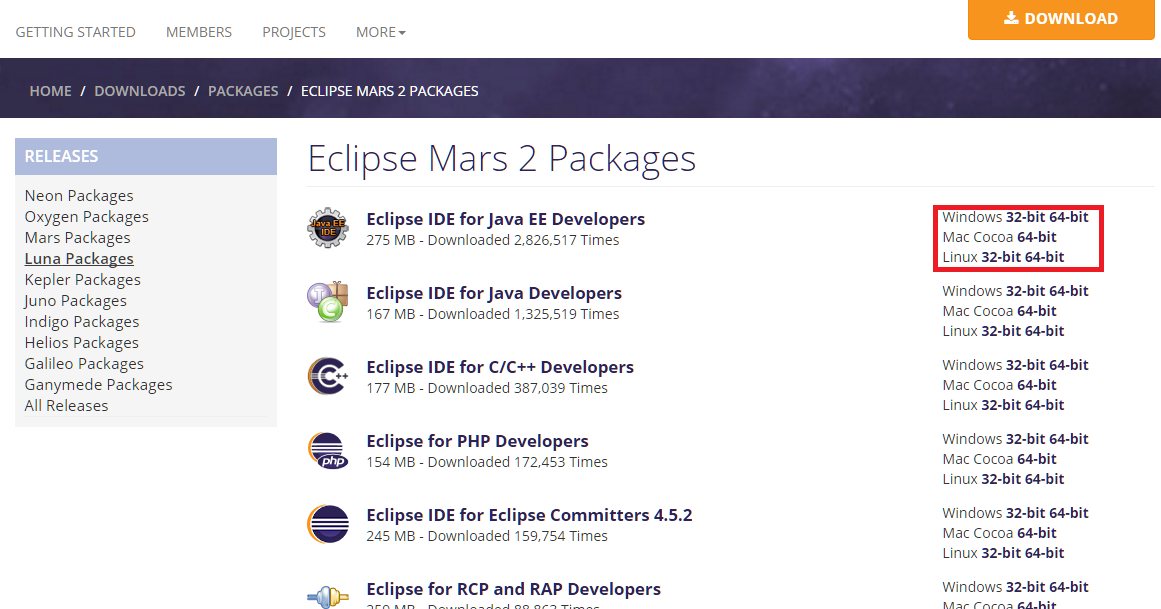
Task: Open Helios Packages release link
Action: (x=81, y=342)
